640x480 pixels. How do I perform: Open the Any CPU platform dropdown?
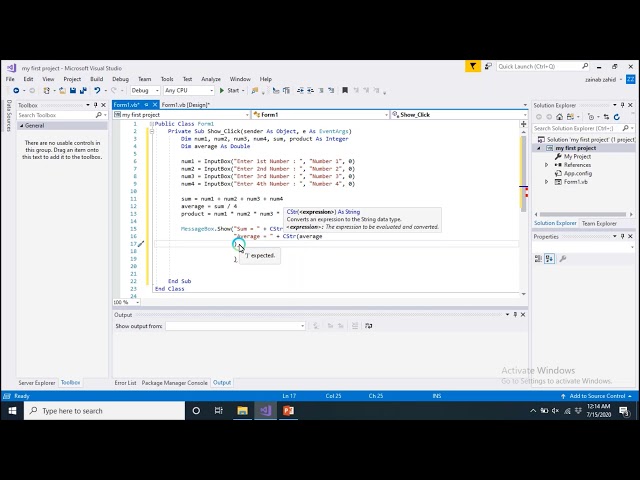(189, 90)
